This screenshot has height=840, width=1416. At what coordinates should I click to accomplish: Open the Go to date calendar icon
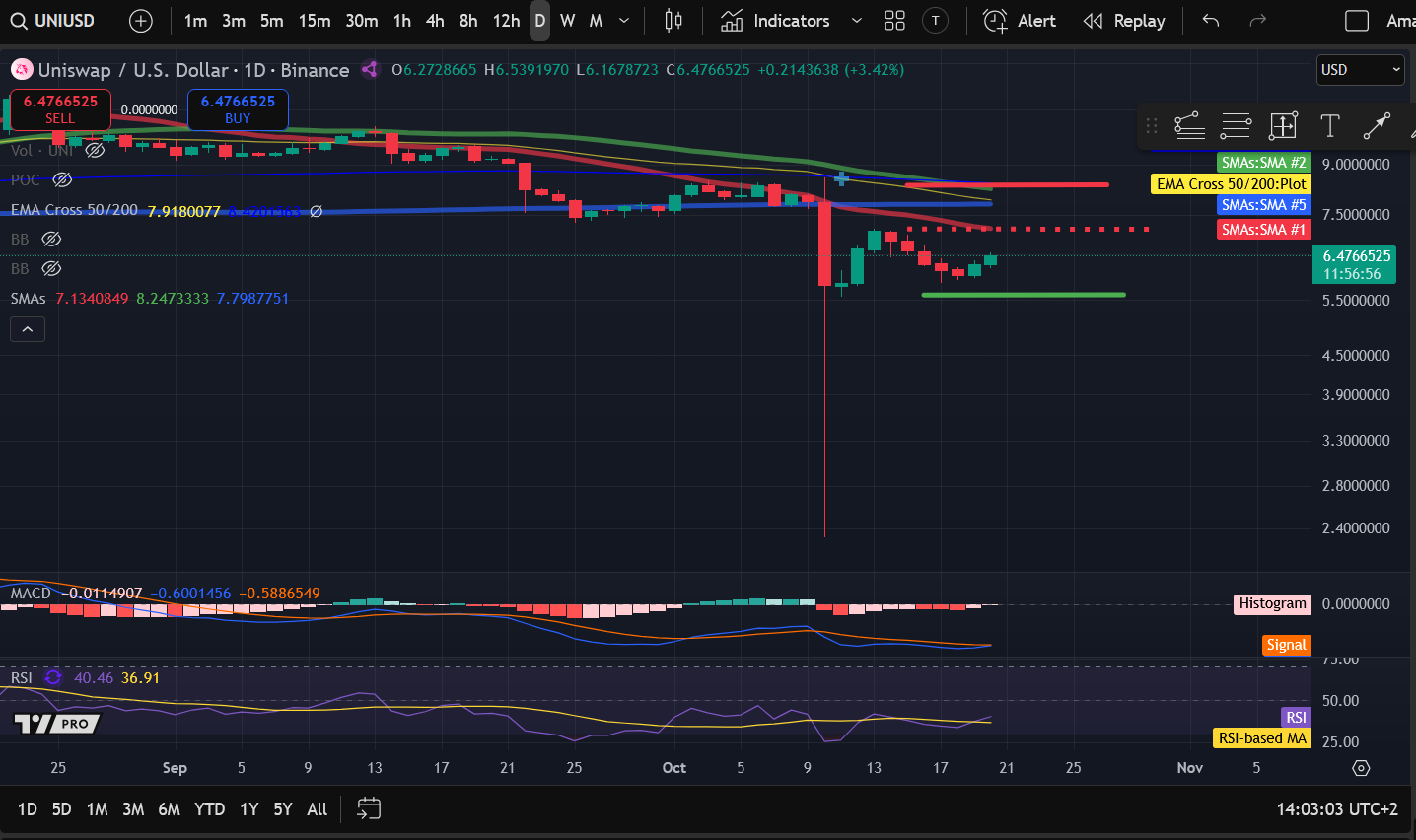[369, 809]
